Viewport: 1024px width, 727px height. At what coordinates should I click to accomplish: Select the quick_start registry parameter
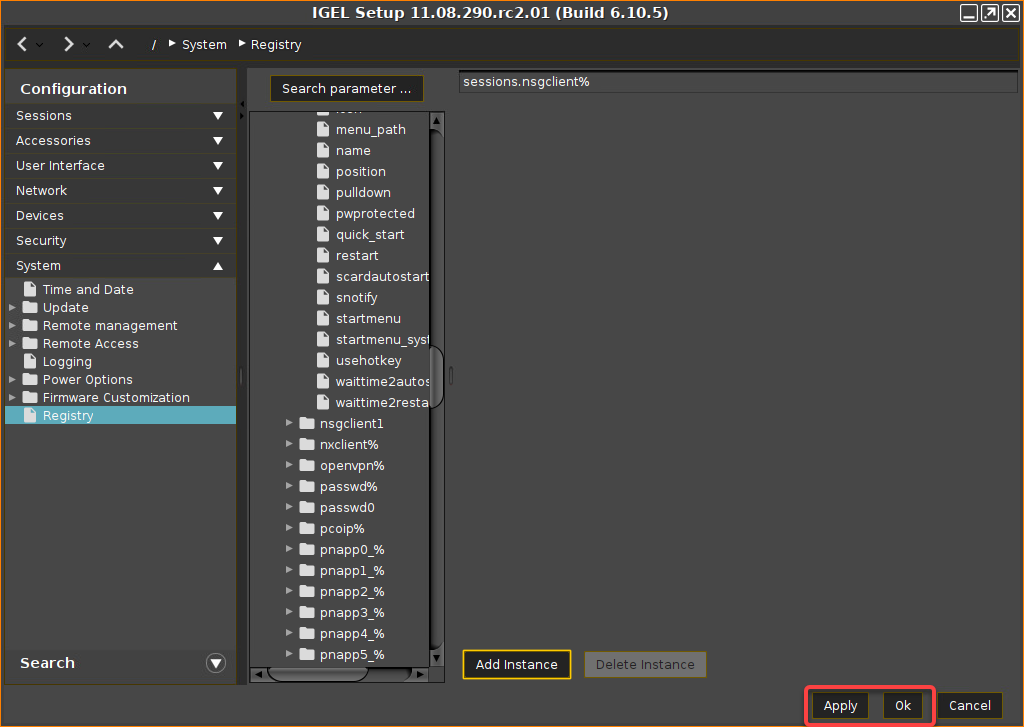click(370, 235)
